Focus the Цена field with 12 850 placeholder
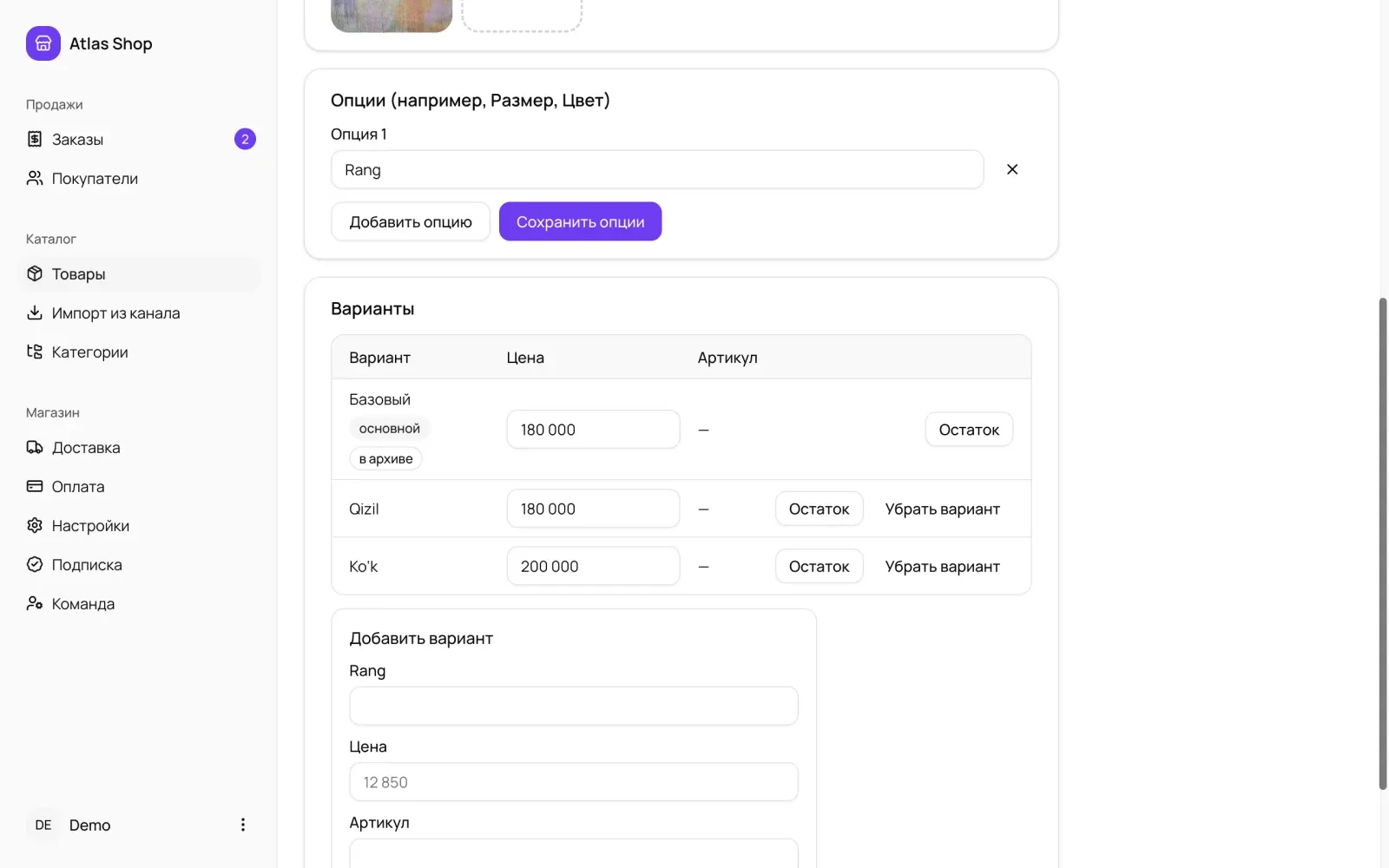The height and width of the screenshot is (868, 1389). pos(574,782)
